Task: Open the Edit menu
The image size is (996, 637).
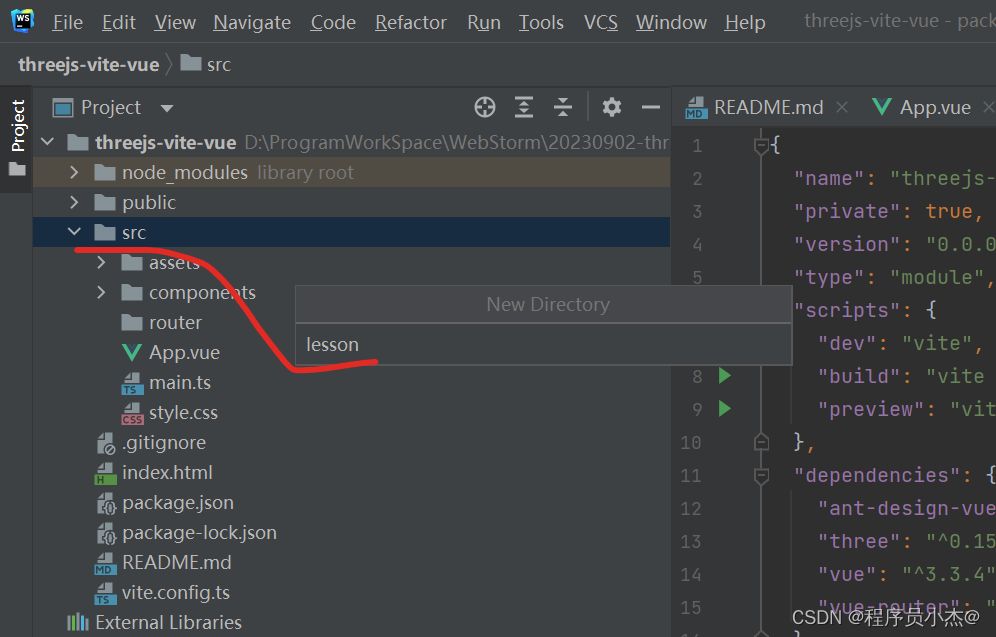Action: (119, 22)
